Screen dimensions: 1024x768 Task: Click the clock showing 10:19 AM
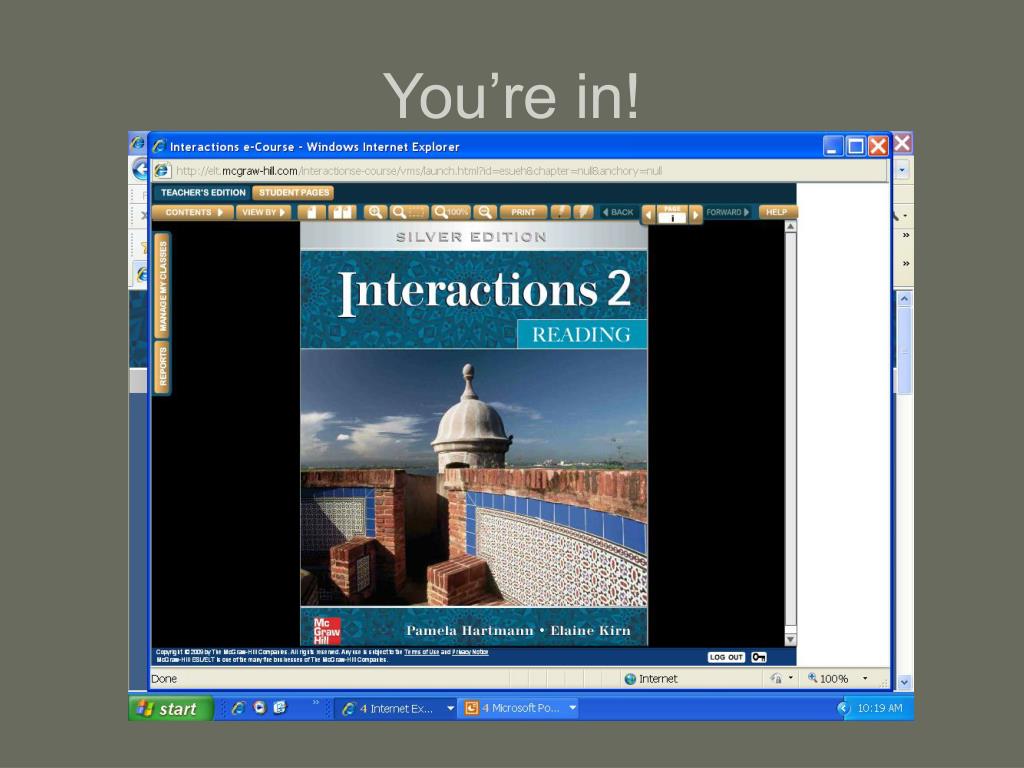pos(880,708)
